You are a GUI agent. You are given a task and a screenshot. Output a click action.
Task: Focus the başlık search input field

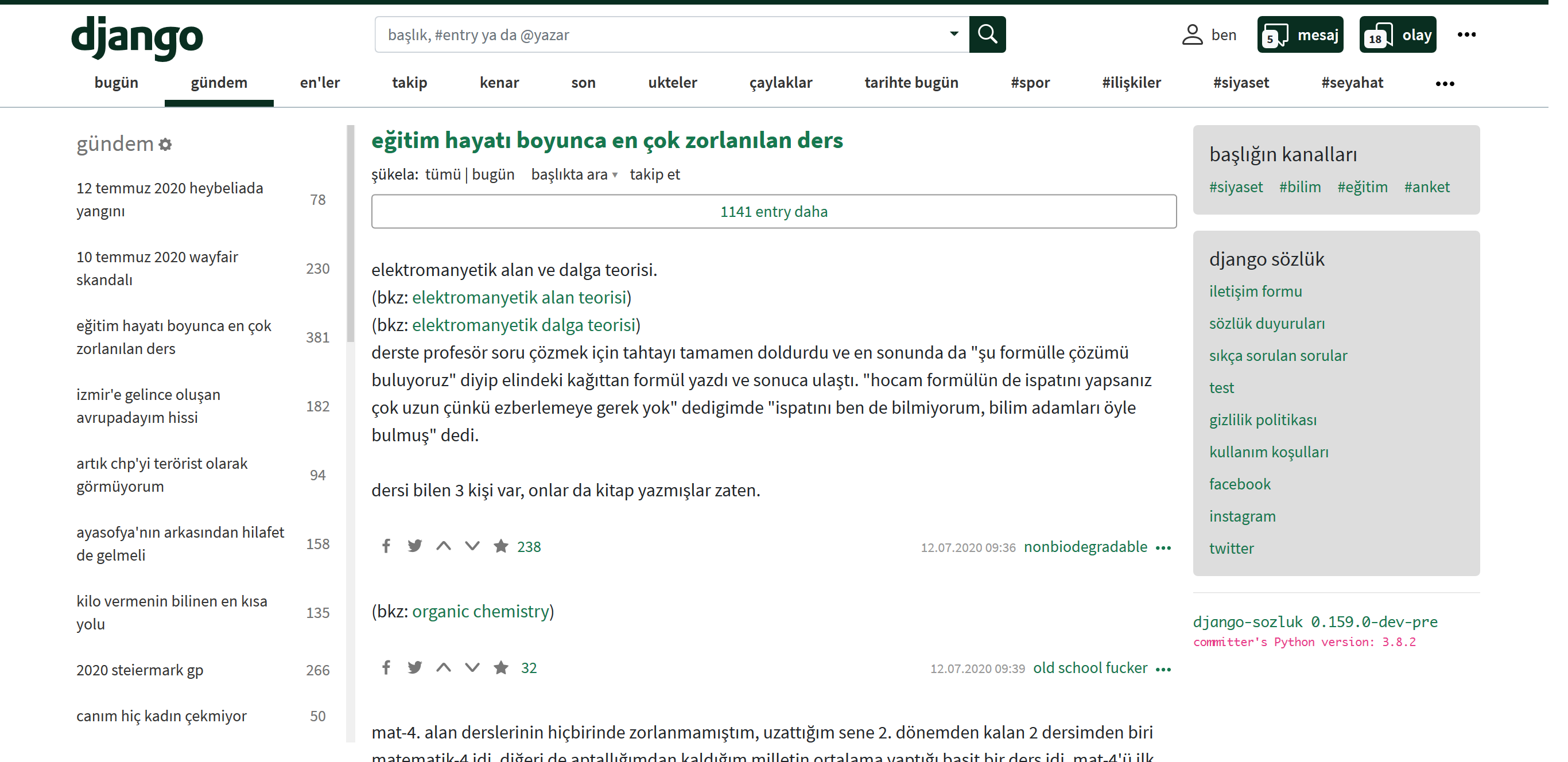[663, 34]
